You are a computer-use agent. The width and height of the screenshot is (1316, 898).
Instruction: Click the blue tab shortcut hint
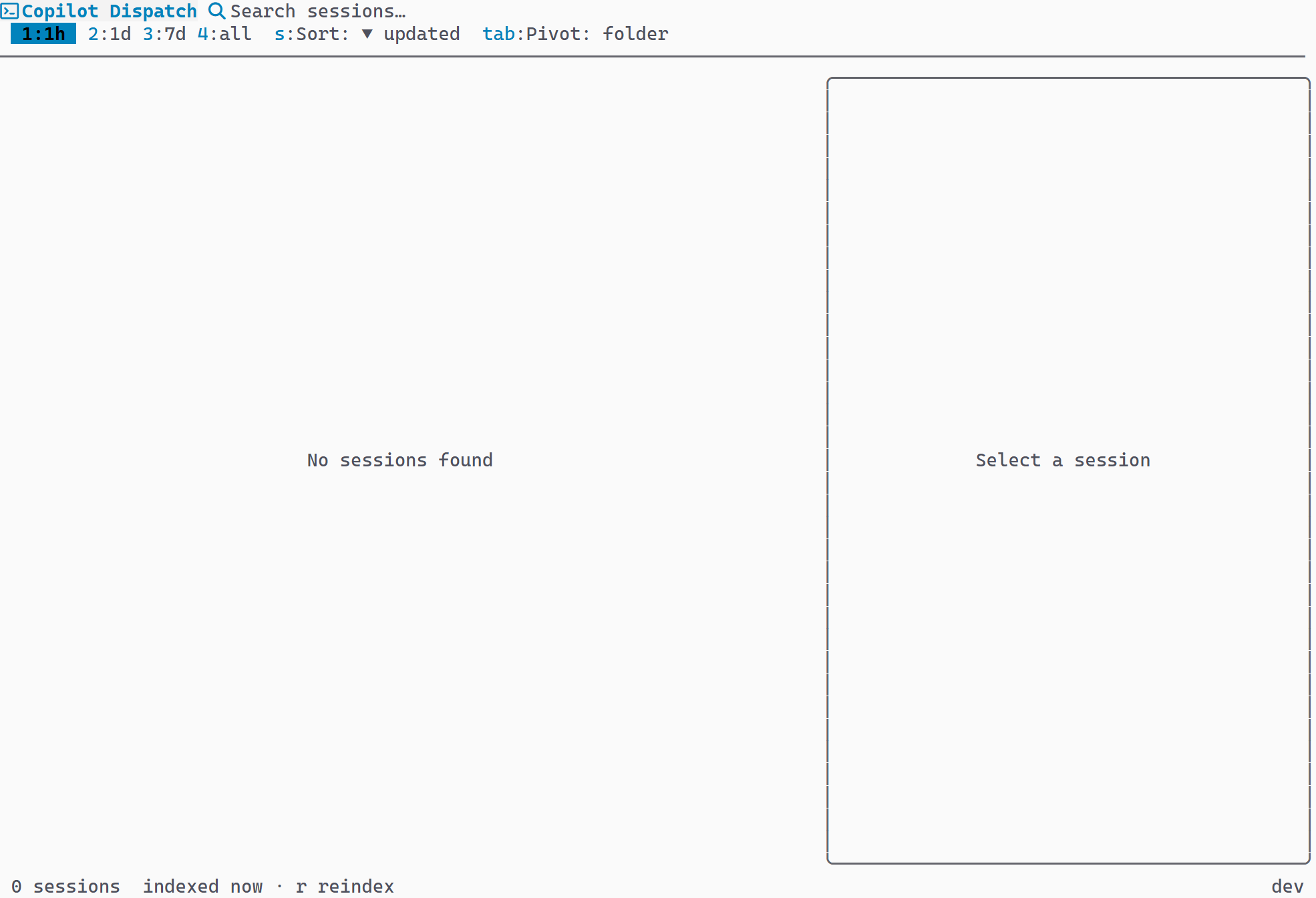(498, 34)
